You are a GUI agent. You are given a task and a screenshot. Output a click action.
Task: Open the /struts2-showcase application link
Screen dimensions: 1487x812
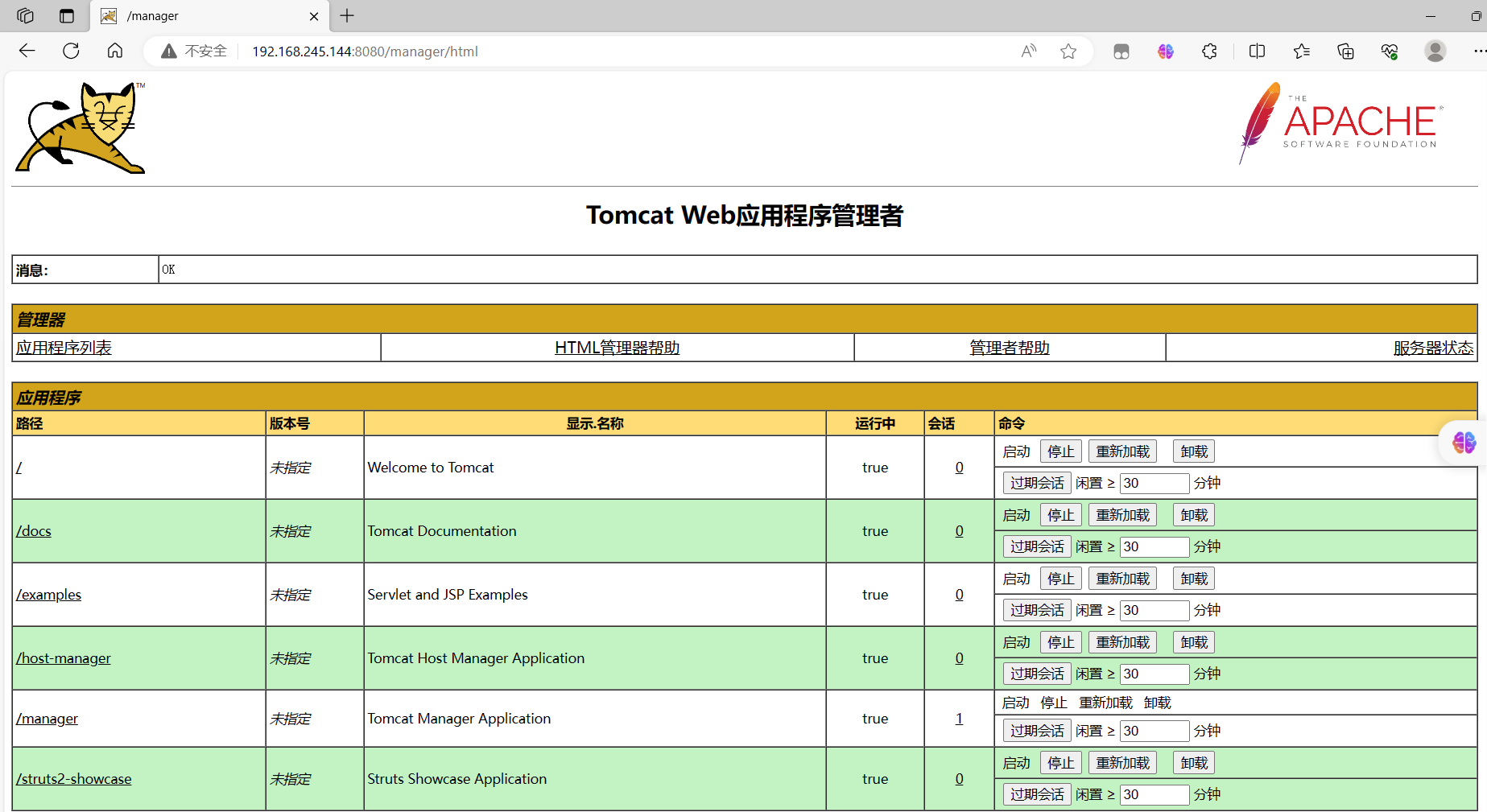coord(74,779)
